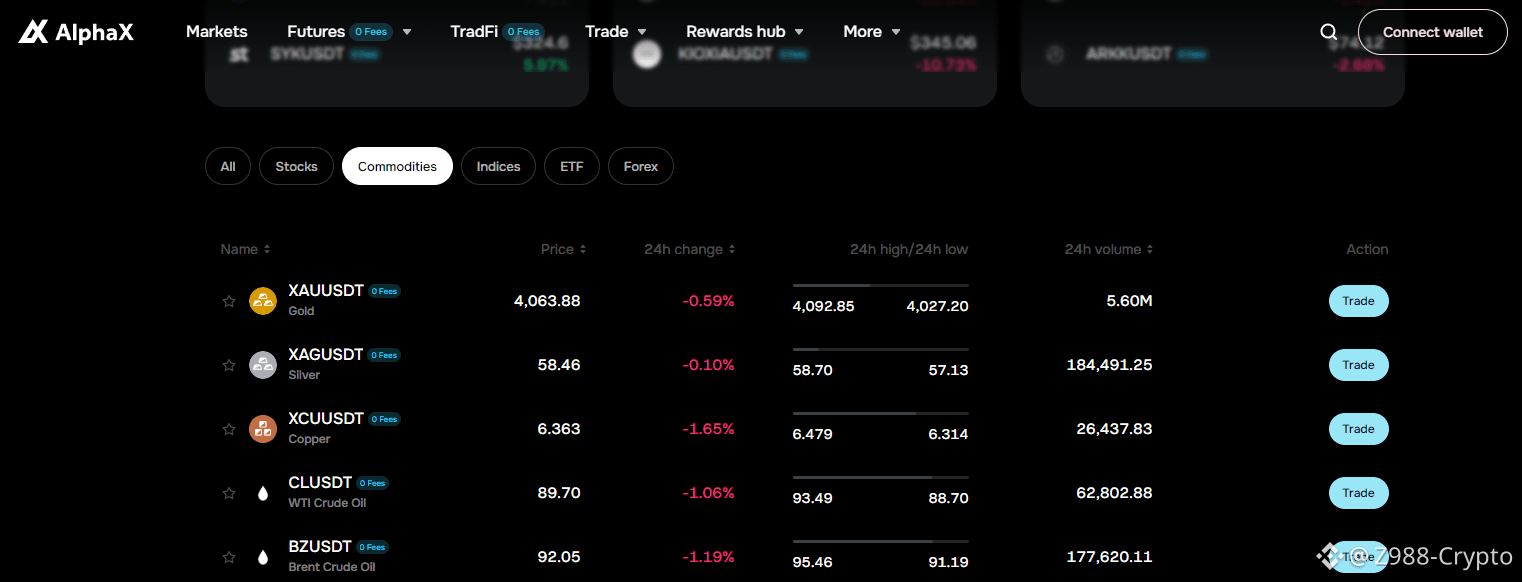Click the Gold XAUUSDT coin icon
This screenshot has width=1522, height=582.
tap(263, 301)
